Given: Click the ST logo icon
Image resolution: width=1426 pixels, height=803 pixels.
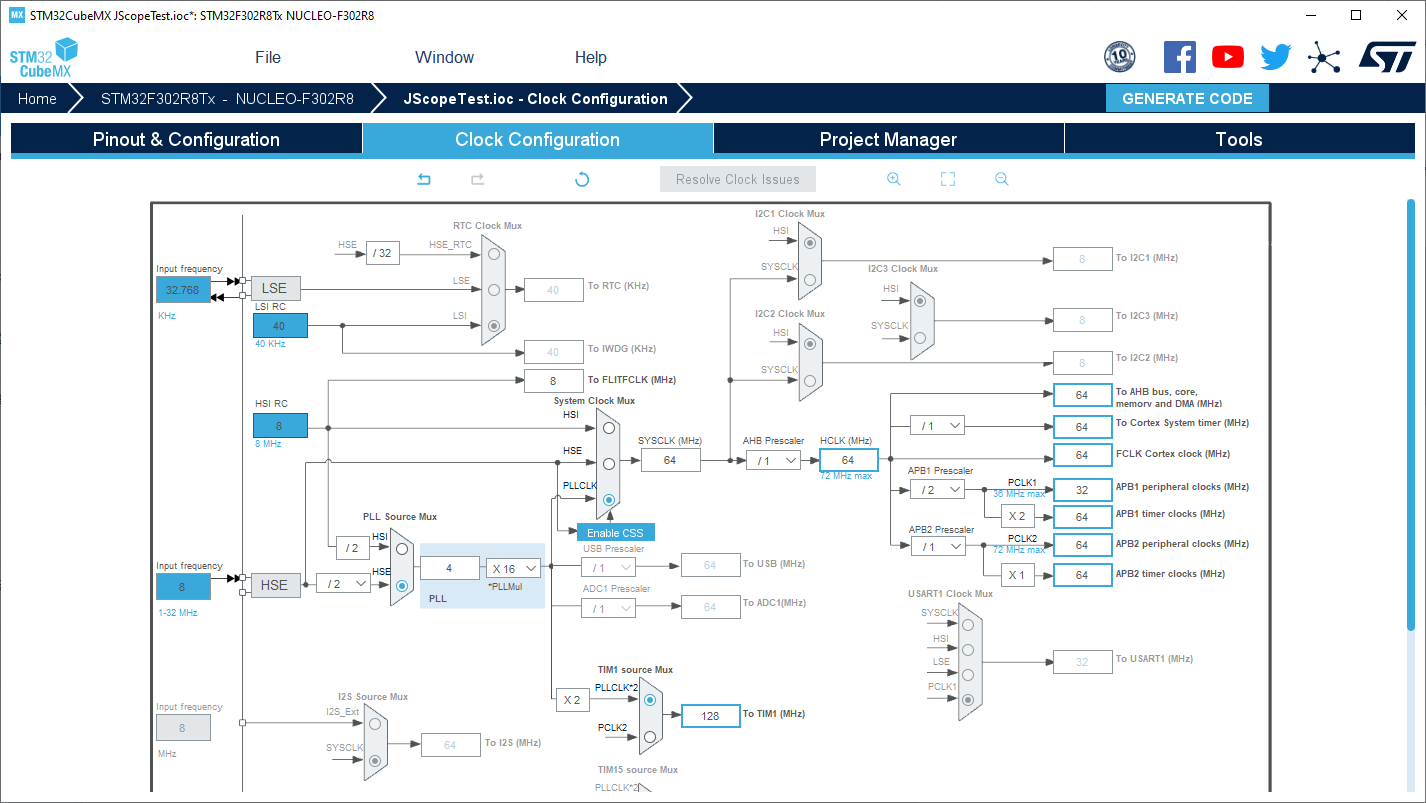Looking at the screenshot, I should 1387,57.
